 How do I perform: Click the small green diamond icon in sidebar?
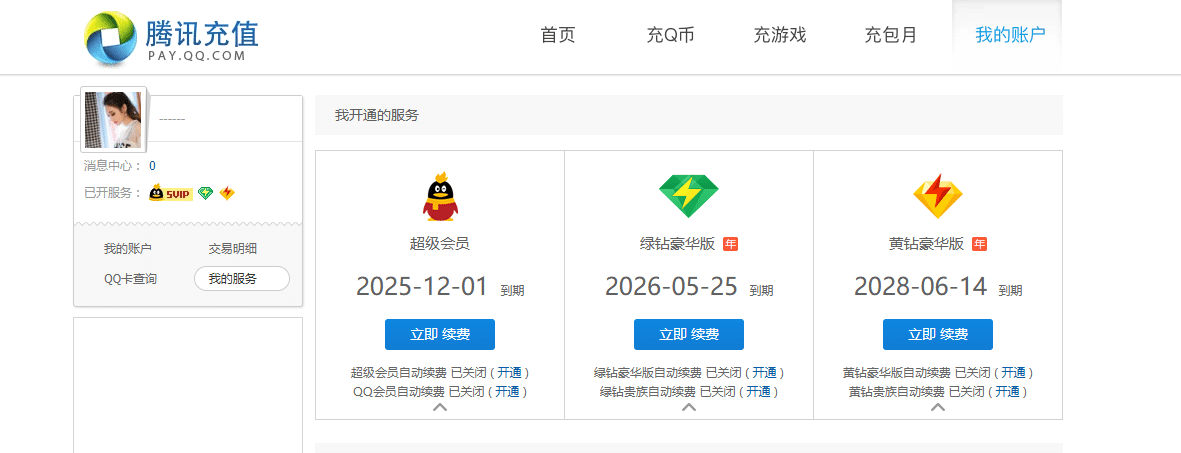pyautogui.click(x=206, y=193)
